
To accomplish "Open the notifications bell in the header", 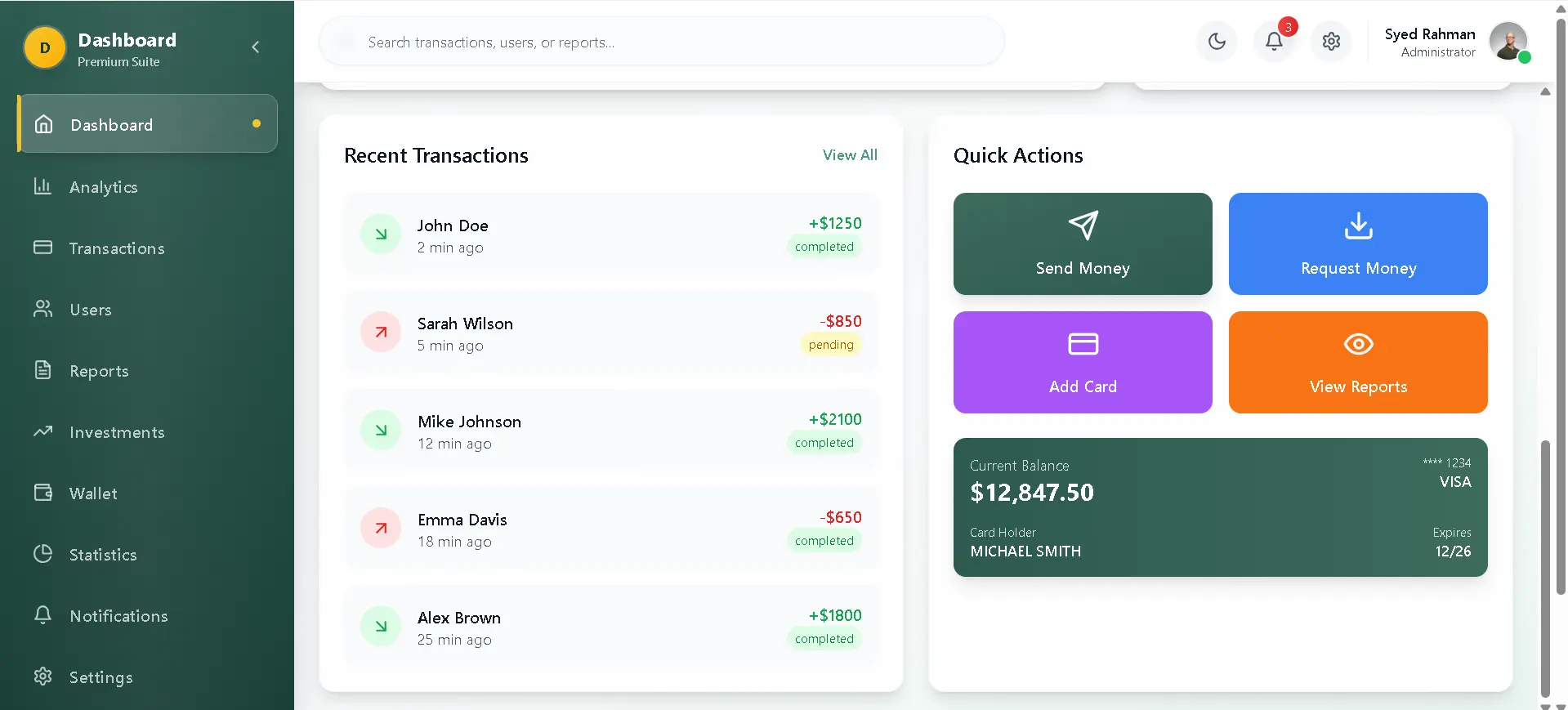I will point(1274,42).
